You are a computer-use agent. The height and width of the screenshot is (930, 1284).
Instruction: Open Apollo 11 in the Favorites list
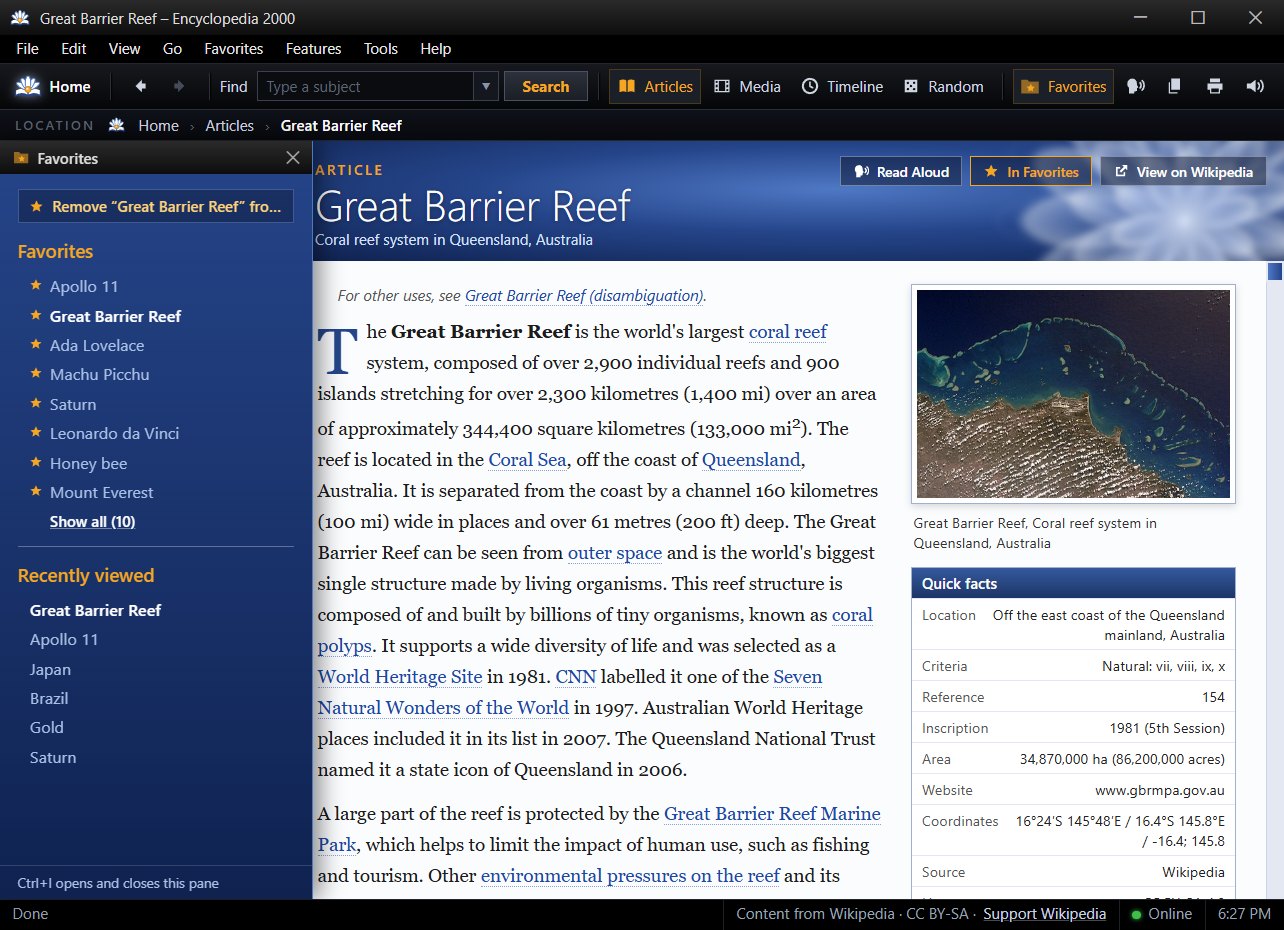(84, 287)
